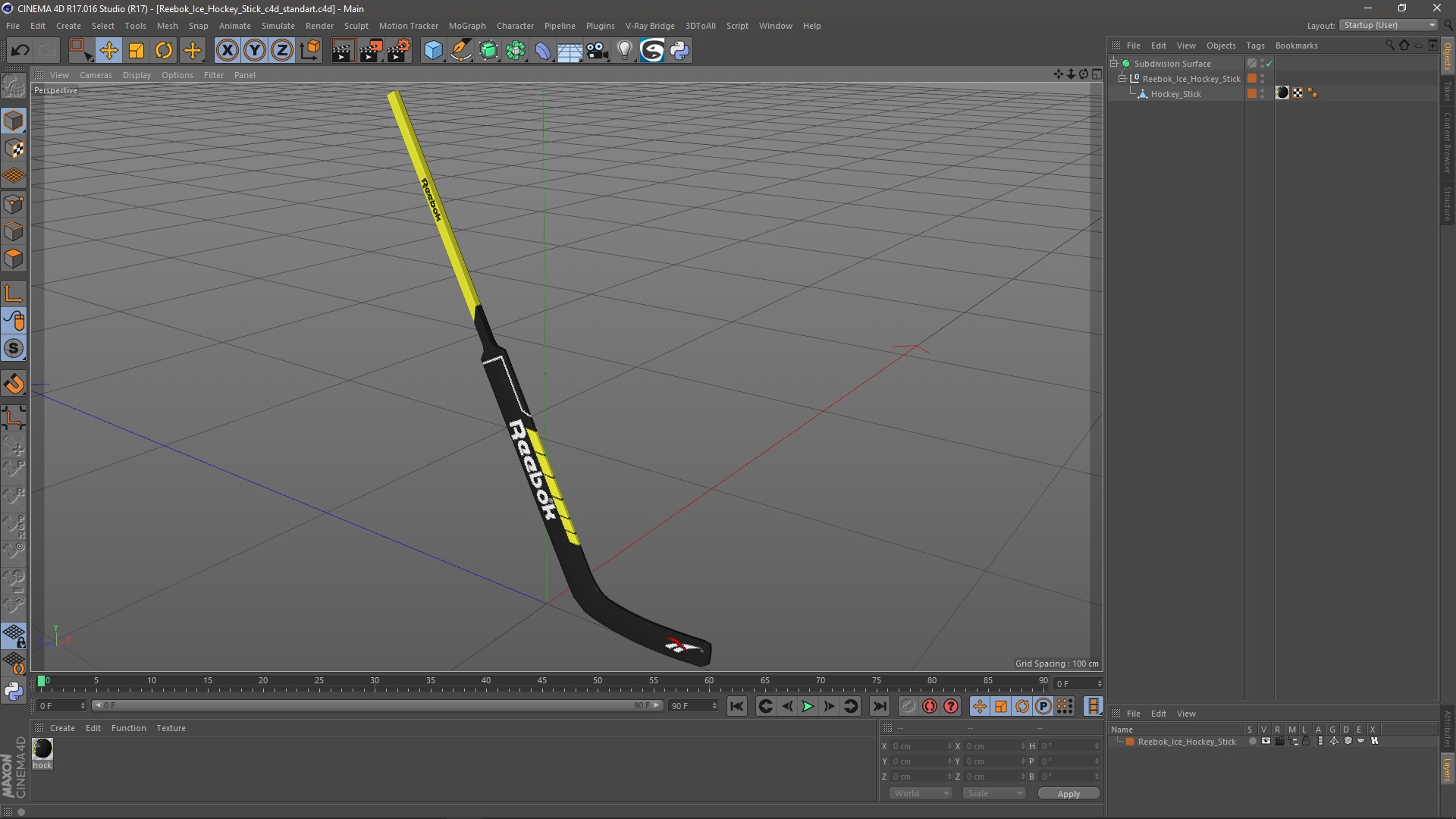Viewport: 1456px width, 819px height.
Task: Open the Sculpt menu
Action: (356, 26)
